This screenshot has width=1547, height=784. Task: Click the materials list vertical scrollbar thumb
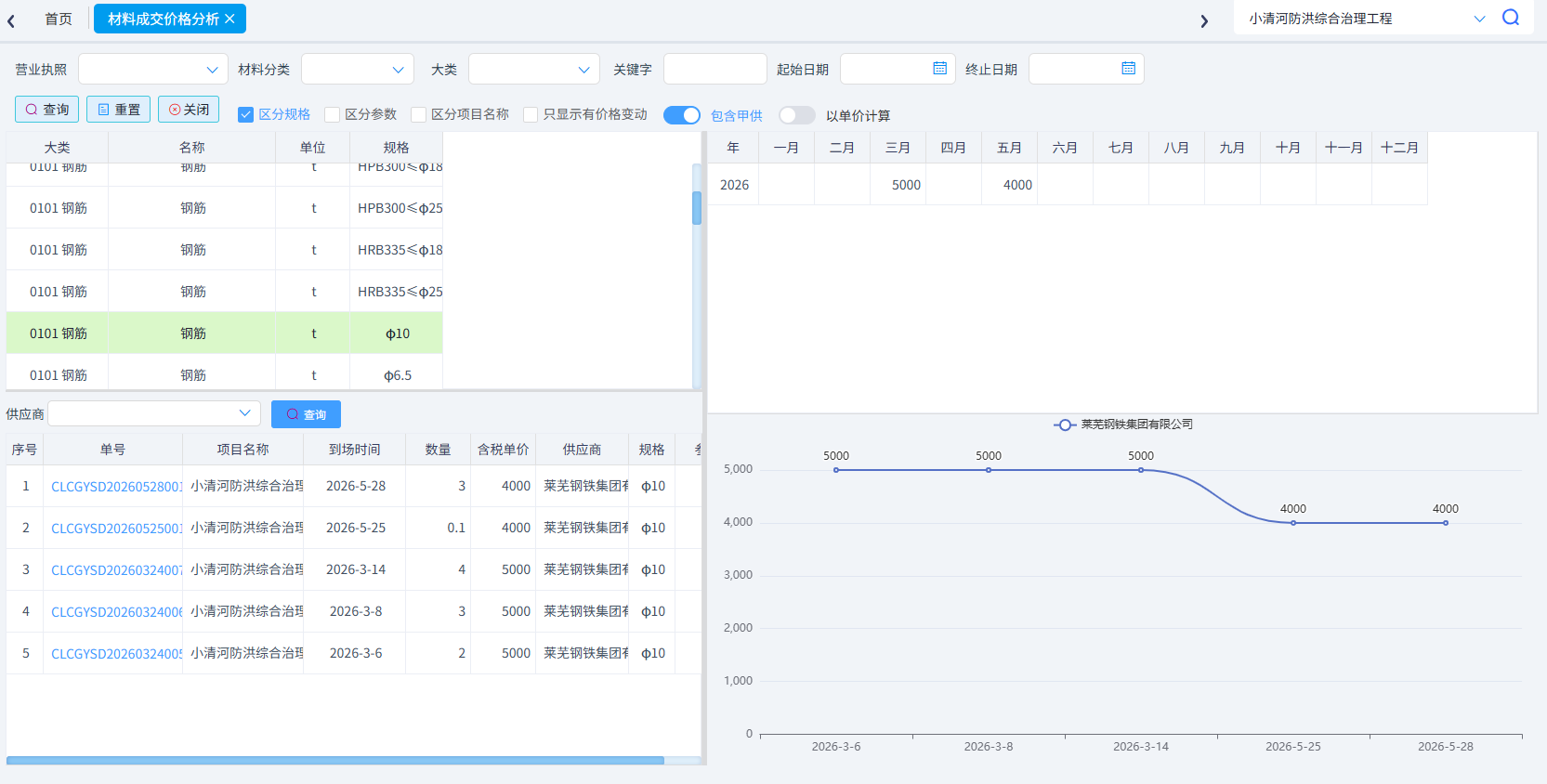click(697, 208)
